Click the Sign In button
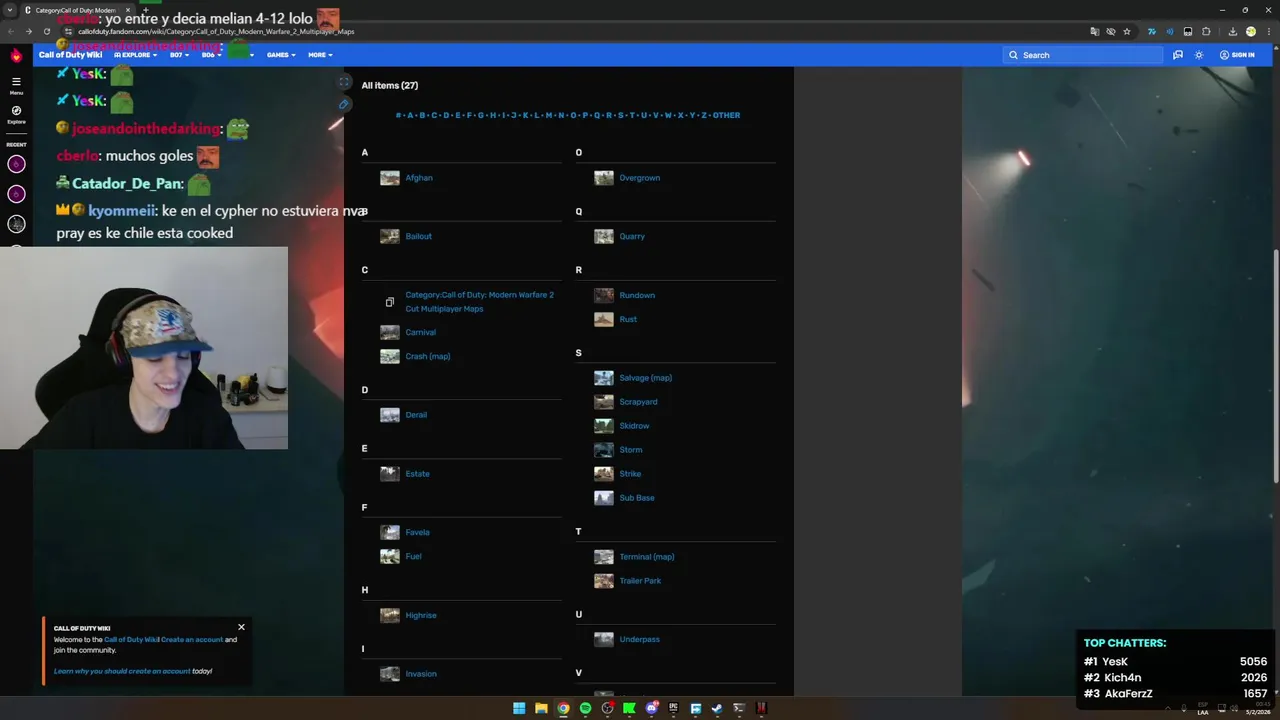1280x720 pixels. (1237, 55)
